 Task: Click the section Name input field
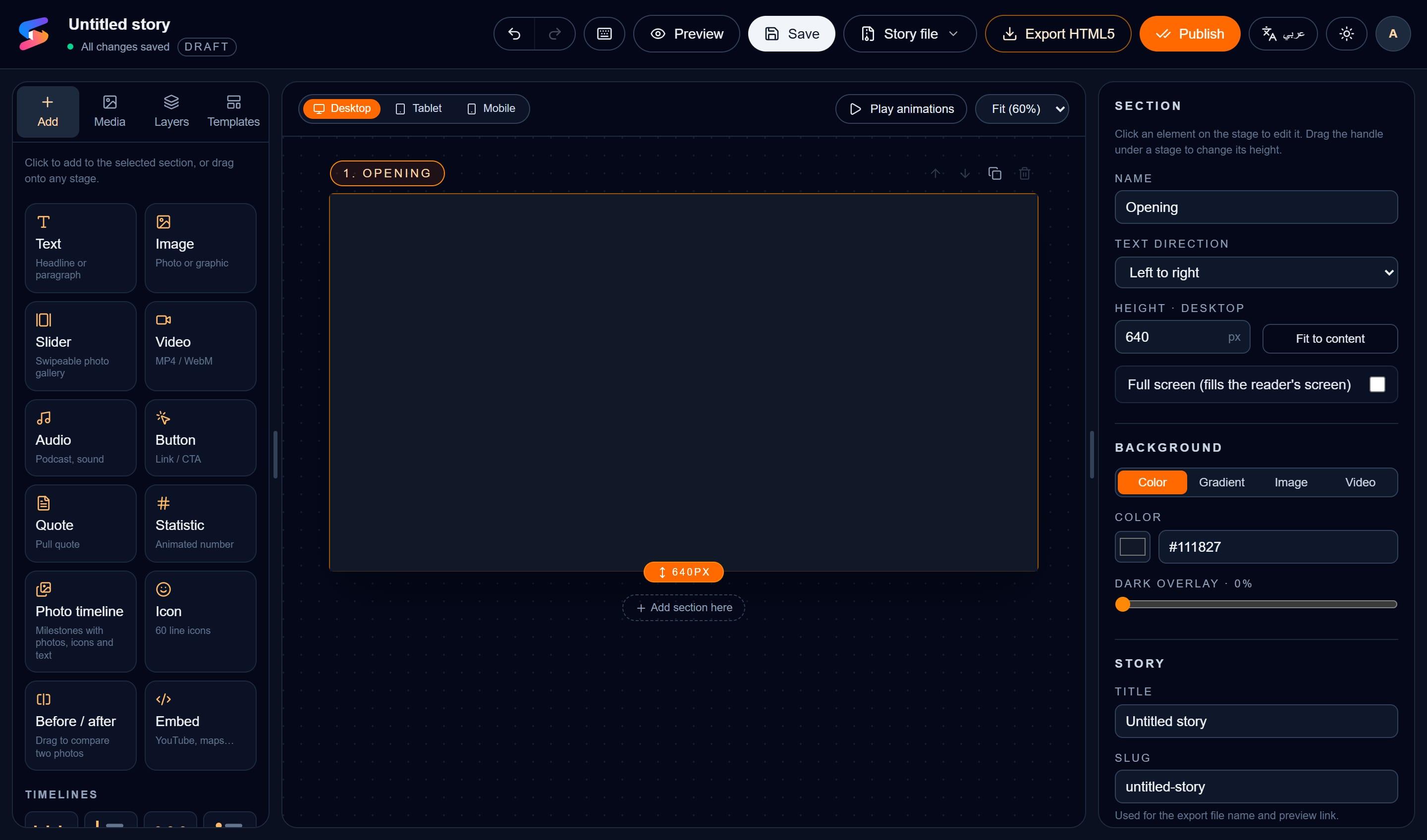[x=1256, y=207]
